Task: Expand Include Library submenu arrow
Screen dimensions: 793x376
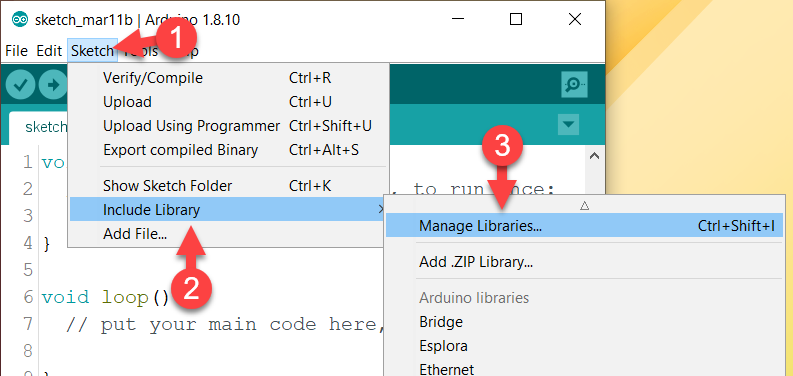Action: 381,209
